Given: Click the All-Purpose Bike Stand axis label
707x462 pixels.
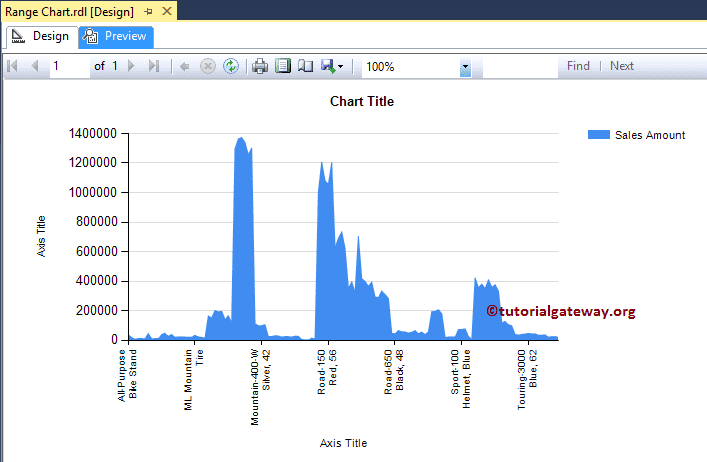Looking at the screenshot, I should [x=127, y=375].
